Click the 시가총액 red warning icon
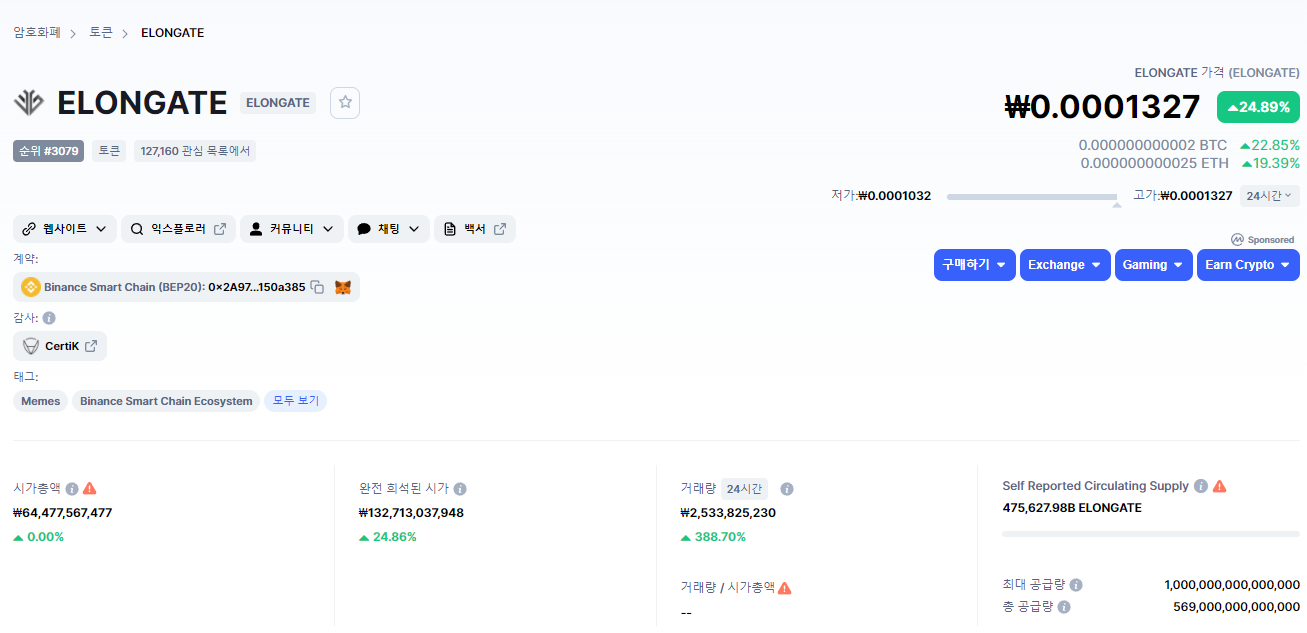This screenshot has height=633, width=1307. point(90,488)
